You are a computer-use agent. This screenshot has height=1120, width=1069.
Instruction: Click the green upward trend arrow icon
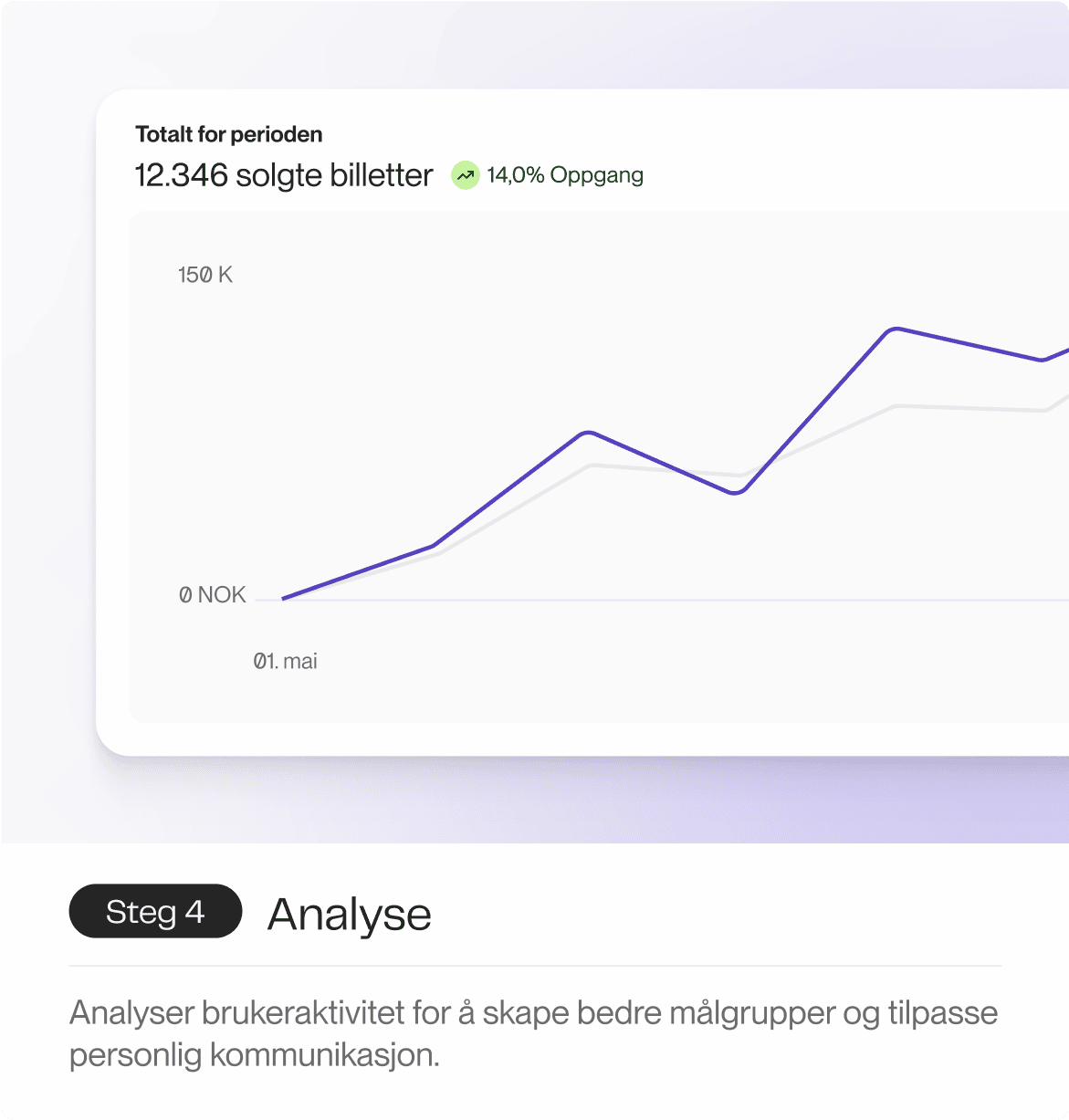point(466,175)
